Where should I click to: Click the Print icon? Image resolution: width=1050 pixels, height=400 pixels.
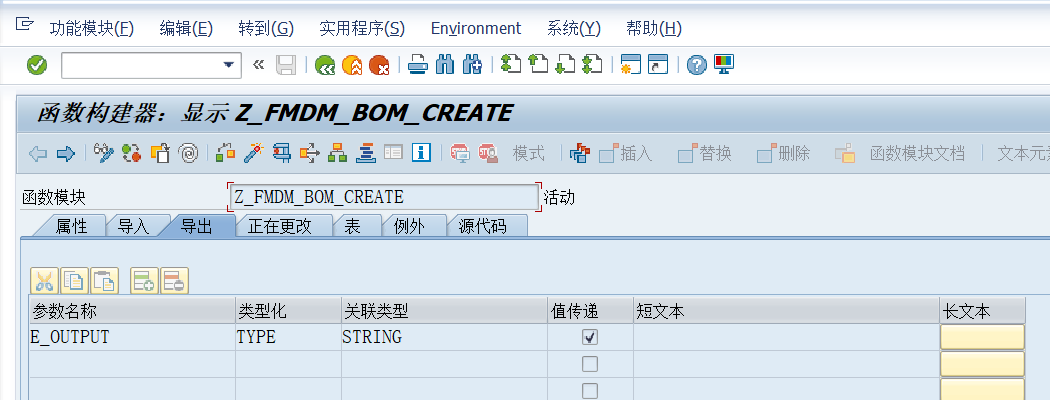pyautogui.click(x=419, y=65)
